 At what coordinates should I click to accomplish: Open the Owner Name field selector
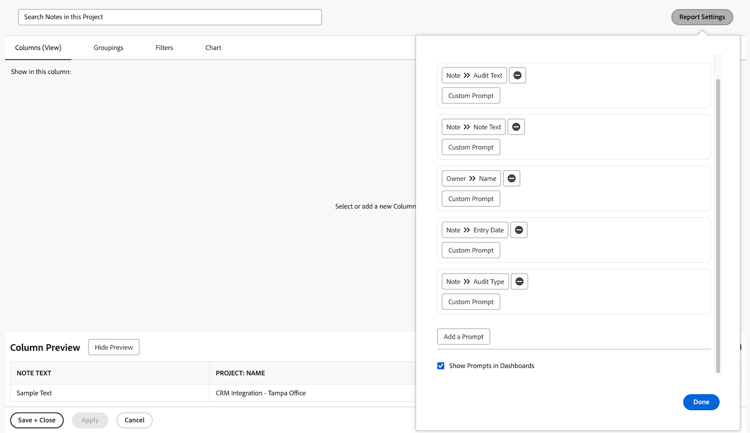click(x=471, y=178)
